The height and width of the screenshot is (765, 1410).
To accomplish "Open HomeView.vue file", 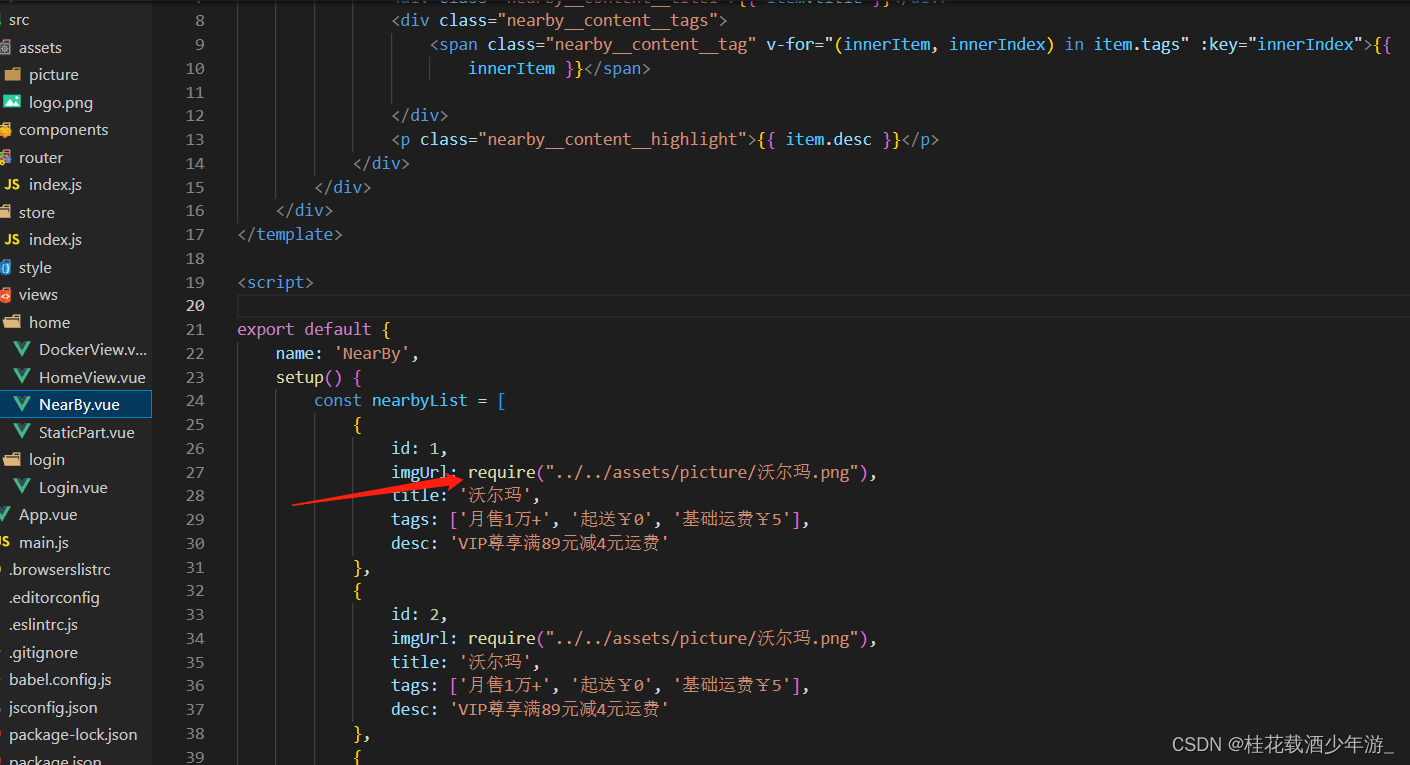I will tap(92, 377).
